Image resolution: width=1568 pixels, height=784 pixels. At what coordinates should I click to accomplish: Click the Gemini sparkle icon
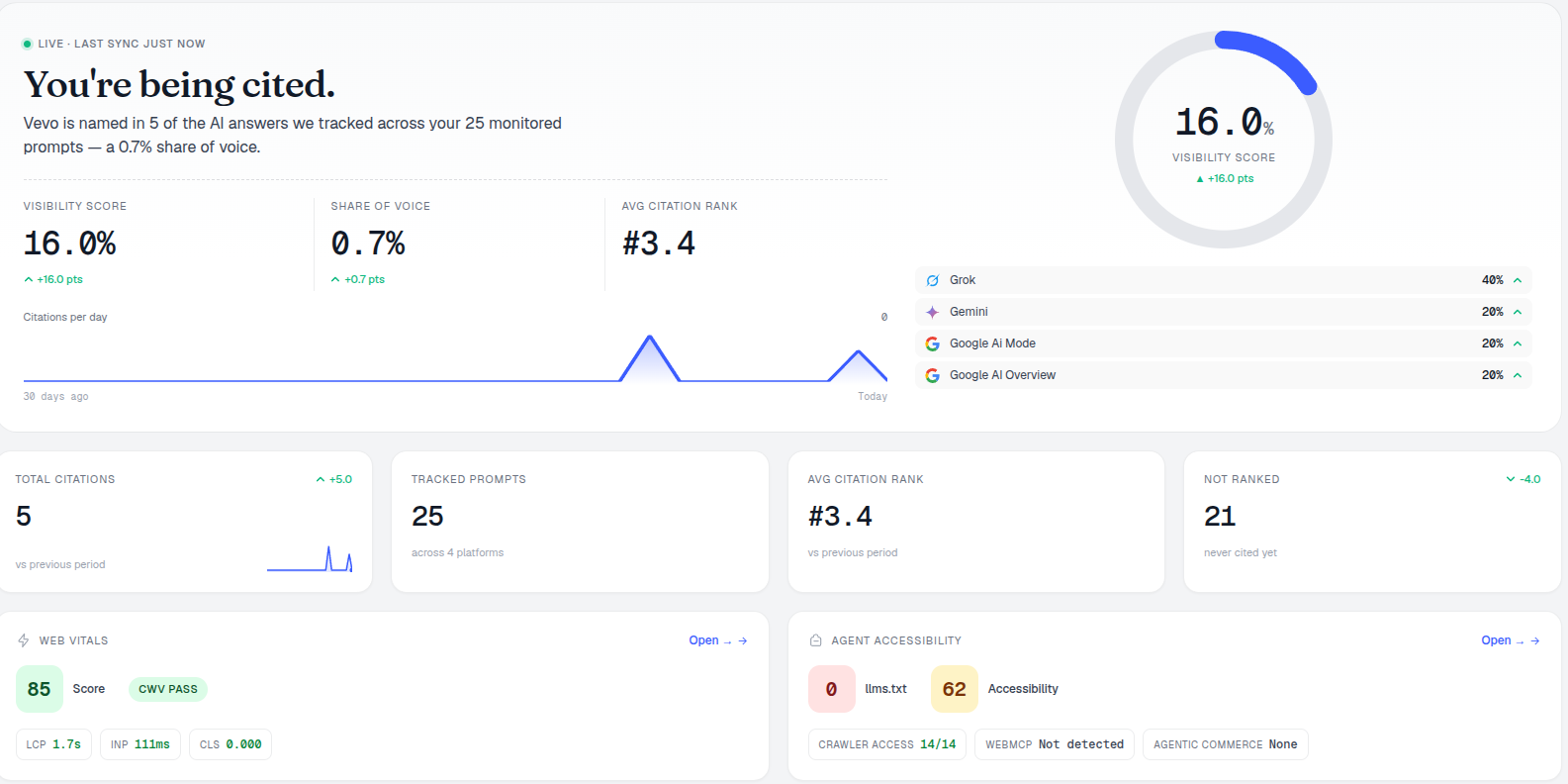click(932, 312)
